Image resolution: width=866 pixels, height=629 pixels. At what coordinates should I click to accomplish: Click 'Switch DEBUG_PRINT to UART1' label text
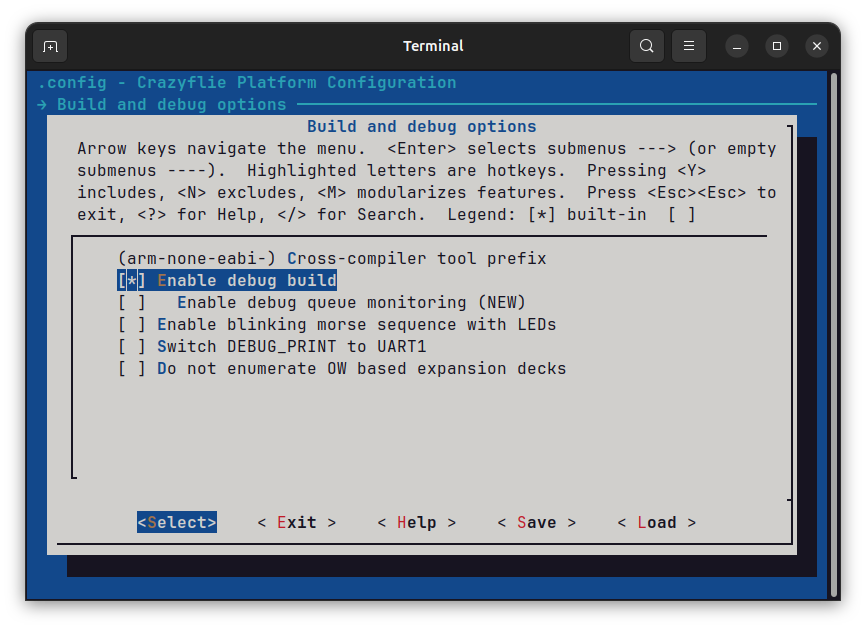292,347
